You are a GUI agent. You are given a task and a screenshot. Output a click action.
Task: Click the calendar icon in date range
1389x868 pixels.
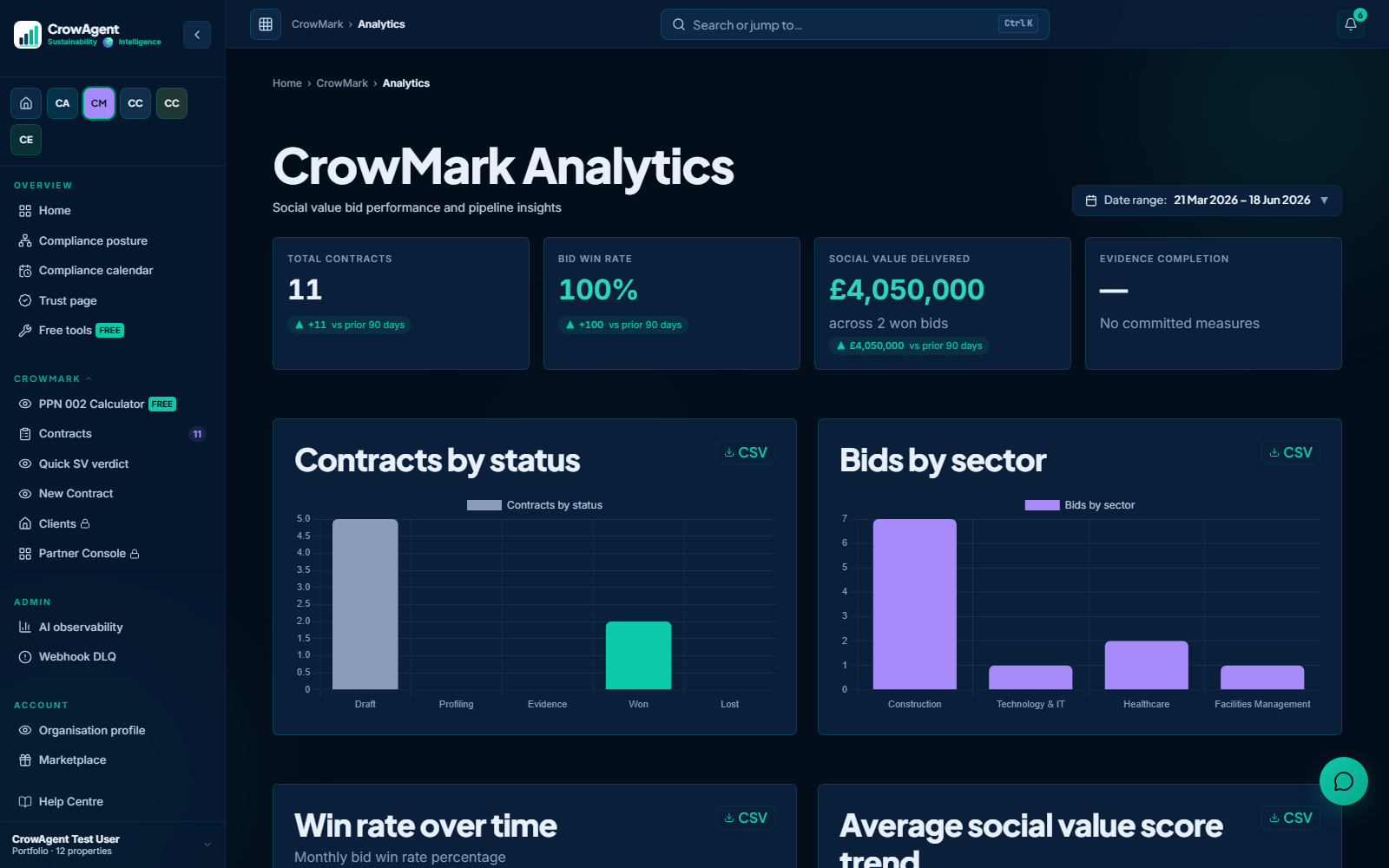pos(1091,201)
